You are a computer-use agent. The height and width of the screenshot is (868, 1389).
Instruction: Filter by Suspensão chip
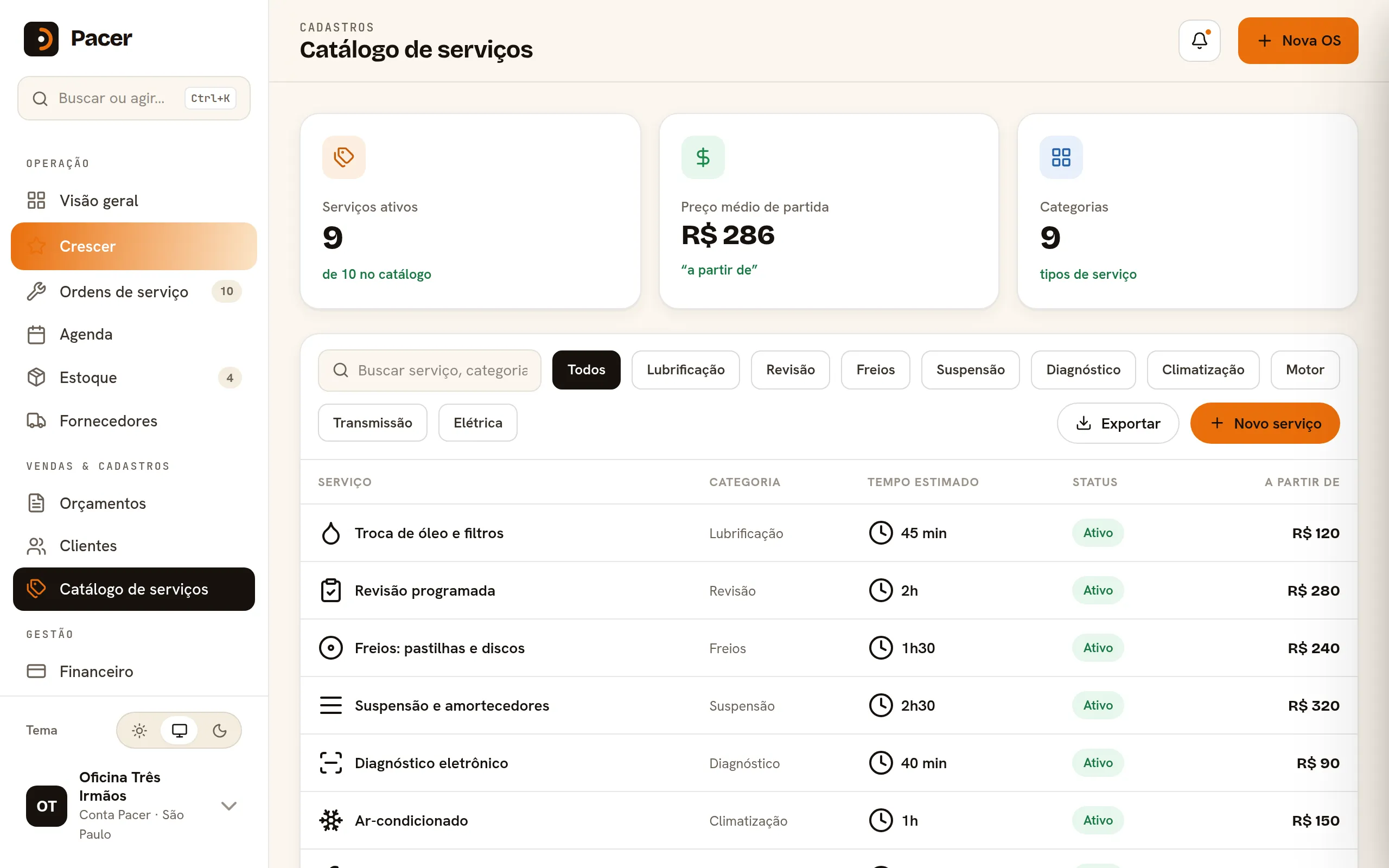(970, 369)
